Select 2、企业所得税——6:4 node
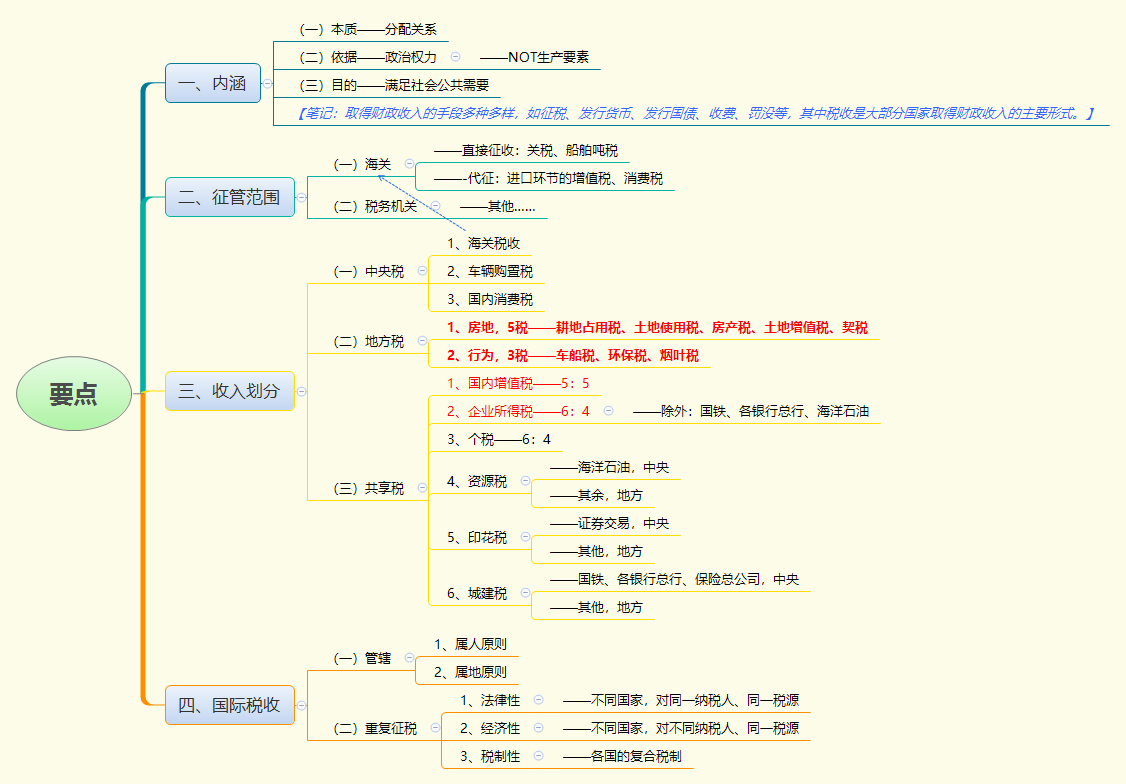This screenshot has width=1126, height=784. click(518, 411)
